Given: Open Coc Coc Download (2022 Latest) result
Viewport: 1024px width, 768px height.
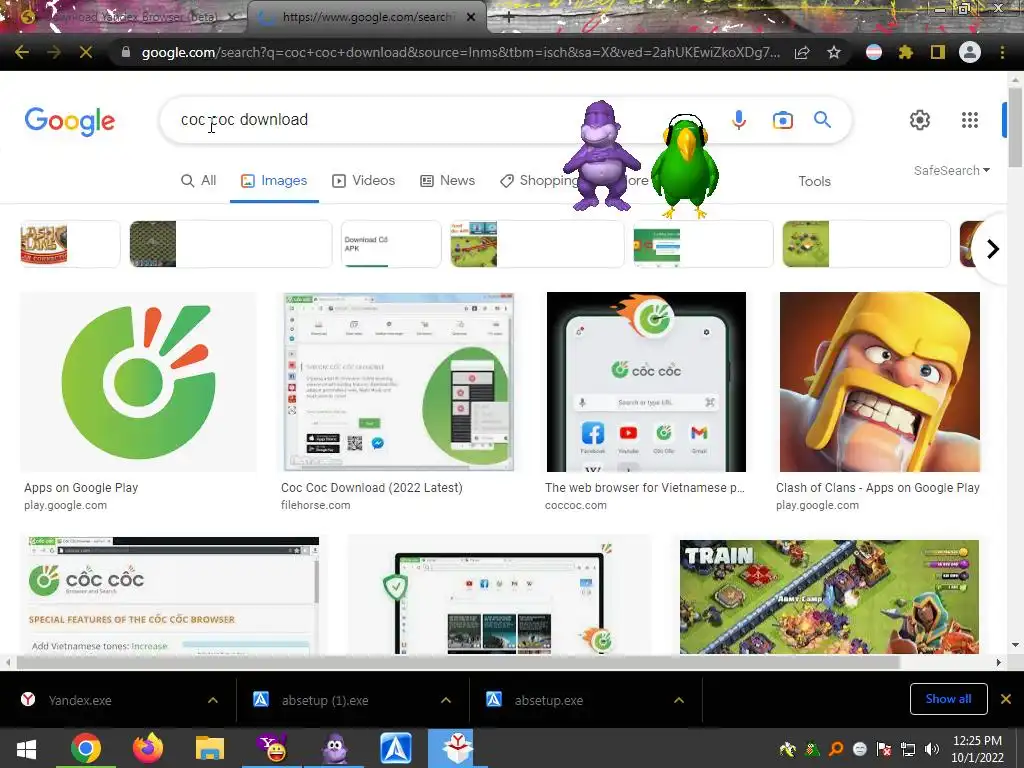Looking at the screenshot, I should click(x=372, y=488).
